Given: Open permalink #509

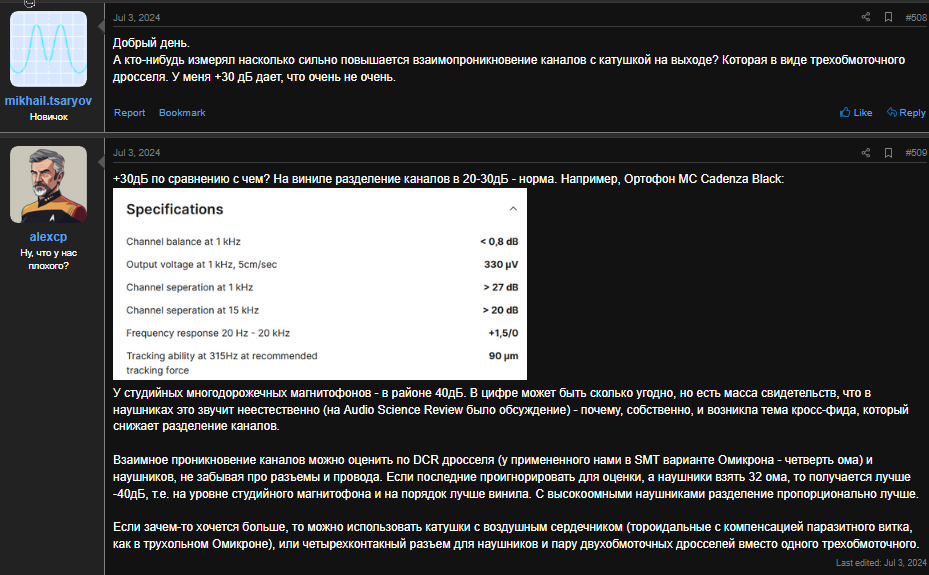Looking at the screenshot, I should pos(916,153).
